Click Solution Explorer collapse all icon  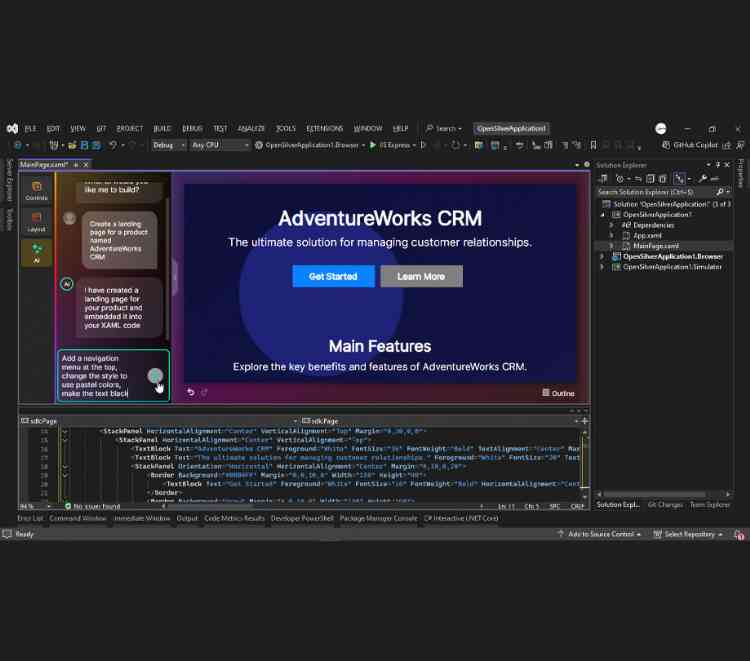[650, 179]
